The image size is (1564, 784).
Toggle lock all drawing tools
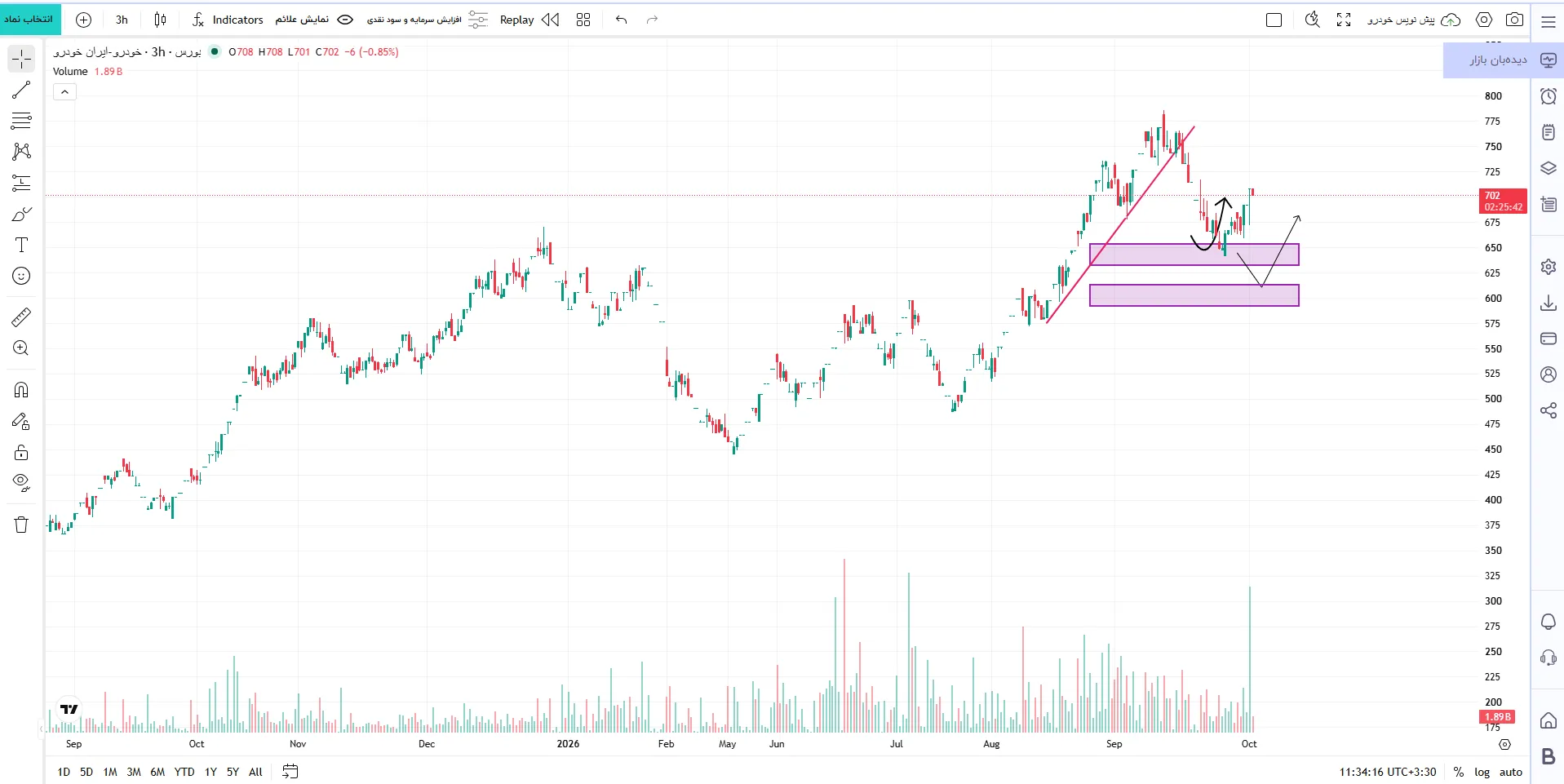point(21,452)
